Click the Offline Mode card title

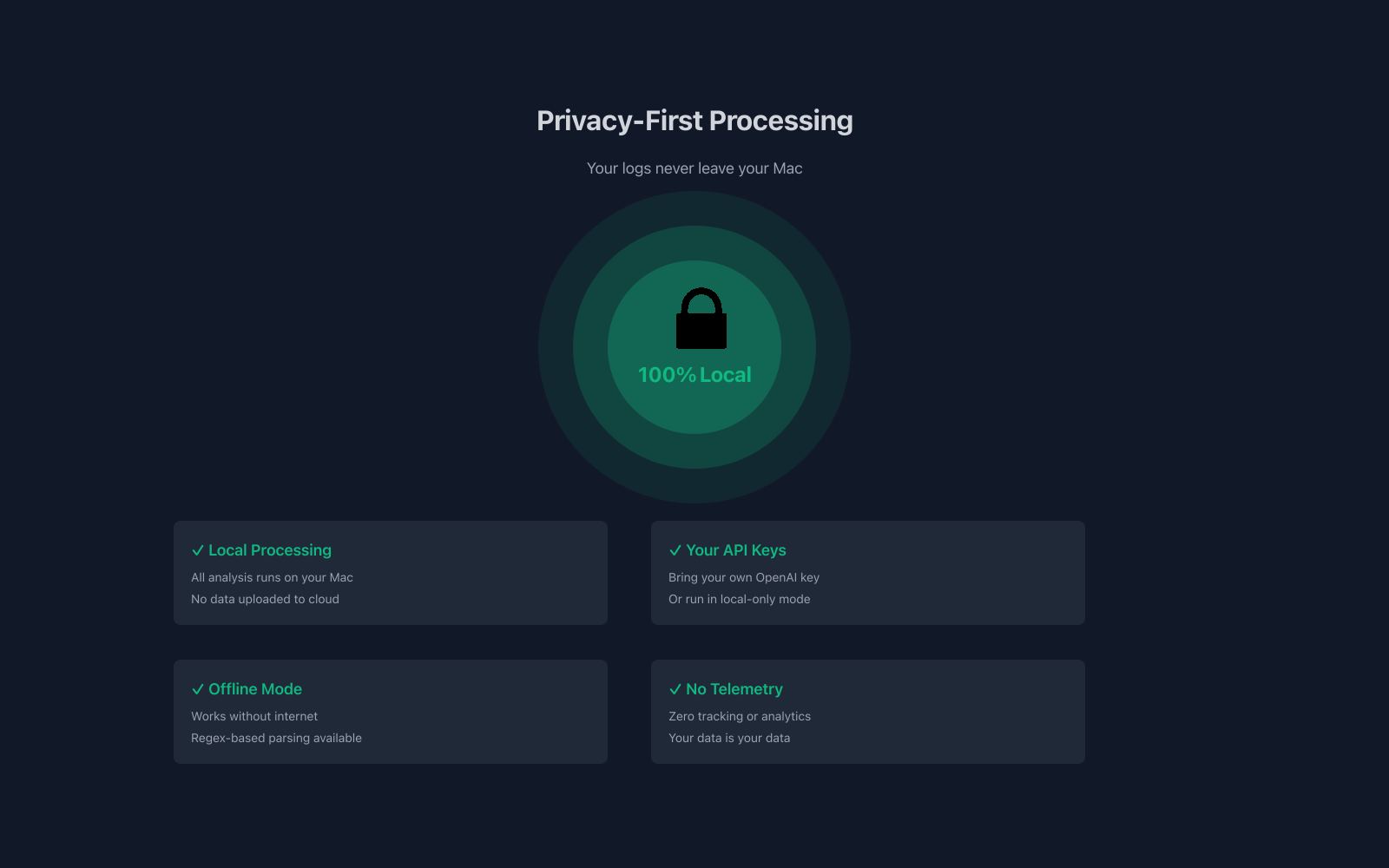coord(255,689)
